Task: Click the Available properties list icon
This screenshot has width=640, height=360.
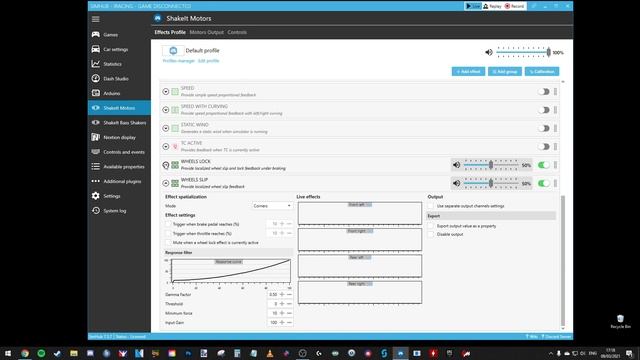Action: tap(96, 167)
